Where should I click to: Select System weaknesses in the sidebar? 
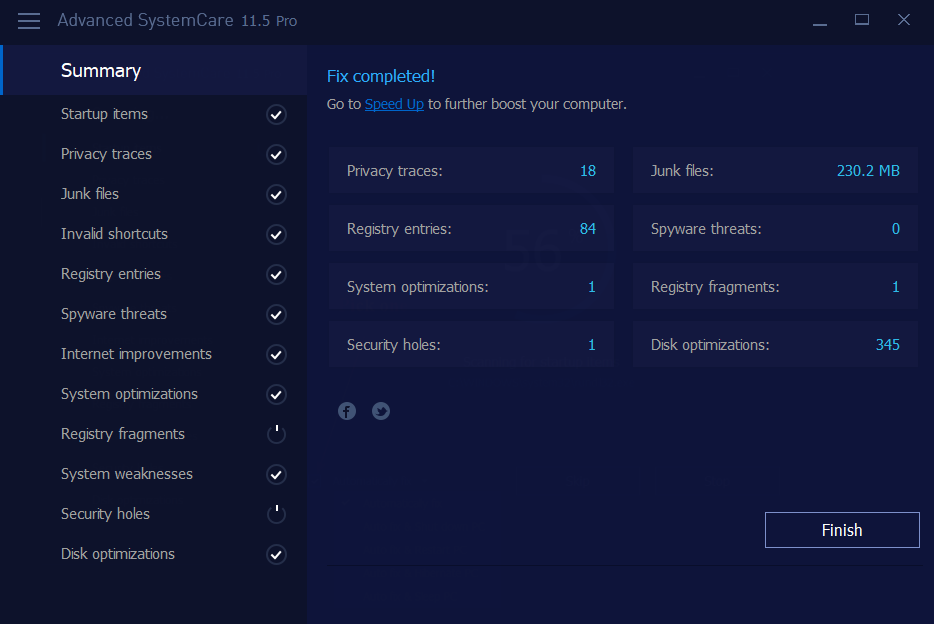coord(127,474)
